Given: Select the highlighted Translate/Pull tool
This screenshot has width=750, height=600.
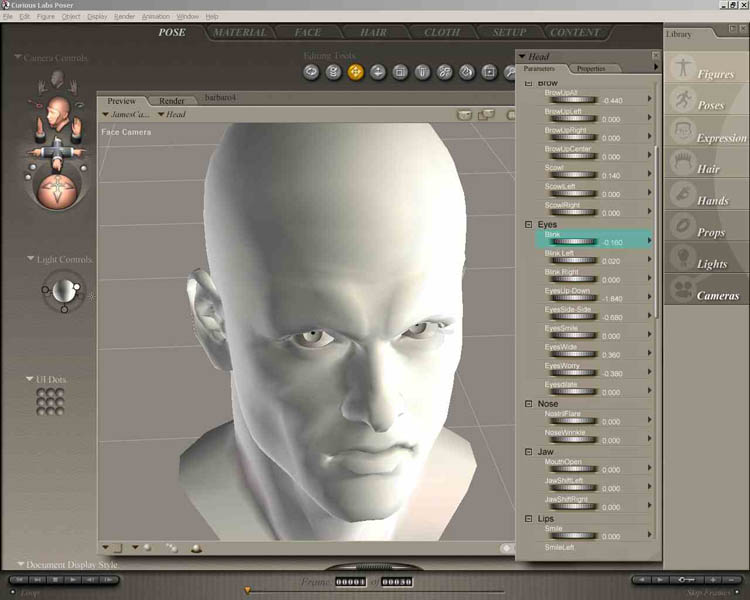Looking at the screenshot, I should coord(356,72).
